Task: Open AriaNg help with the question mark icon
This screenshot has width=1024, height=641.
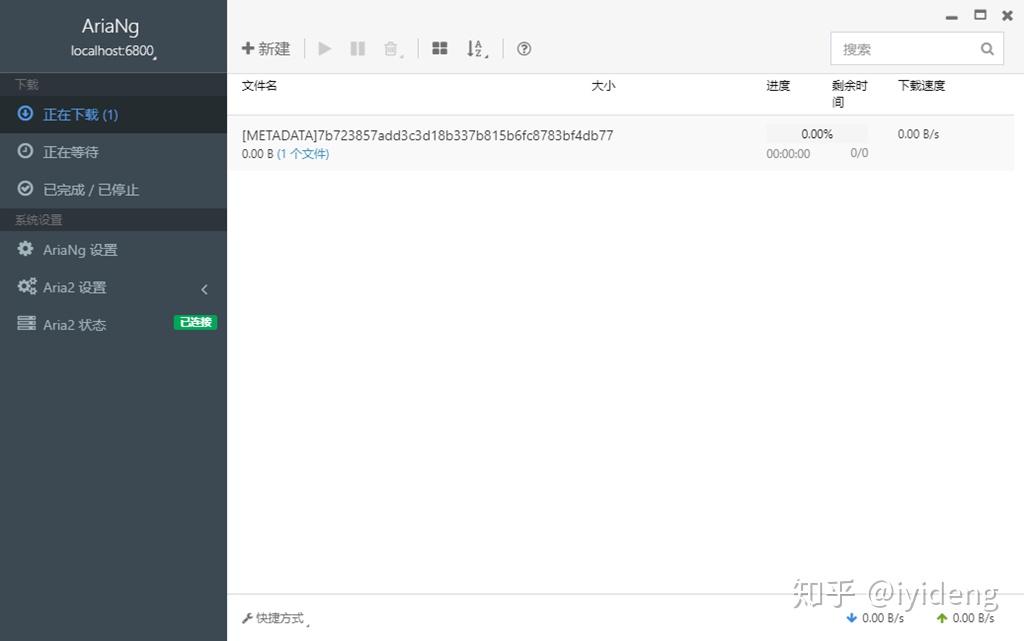Action: [x=523, y=48]
